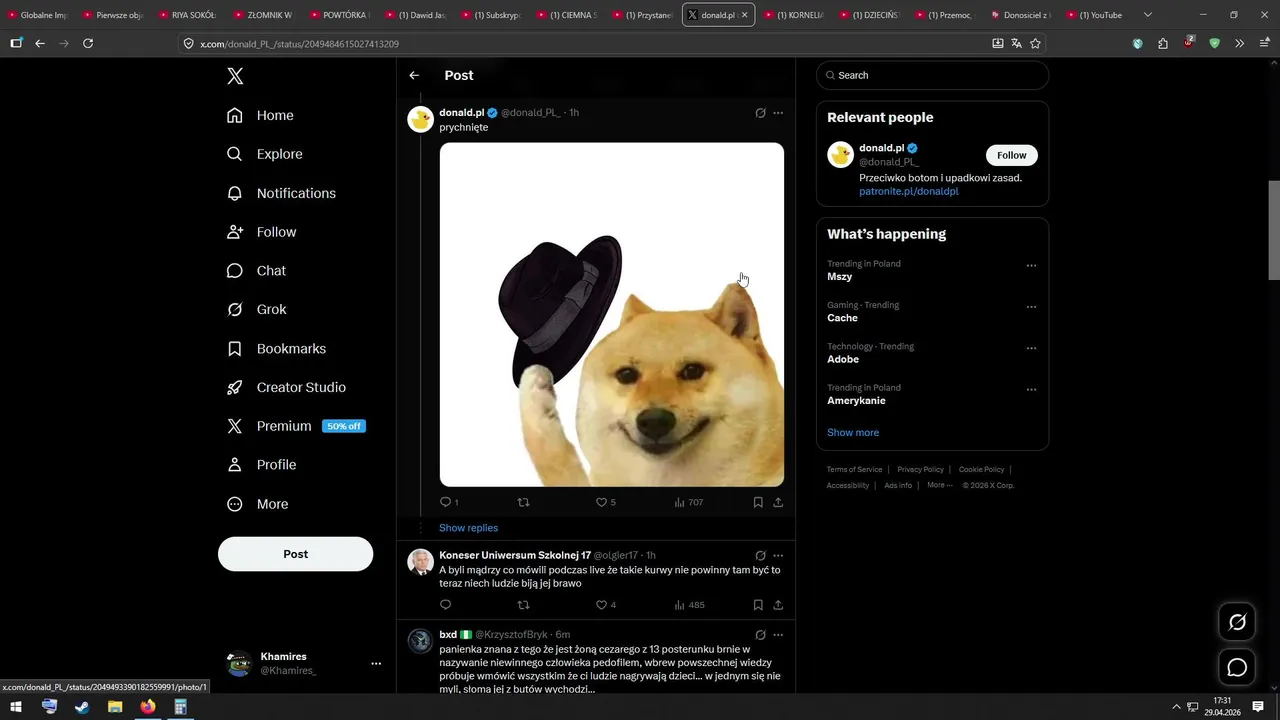Open more options for Mszy trend
This screenshot has height=720, width=1280.
[x=1031, y=265]
